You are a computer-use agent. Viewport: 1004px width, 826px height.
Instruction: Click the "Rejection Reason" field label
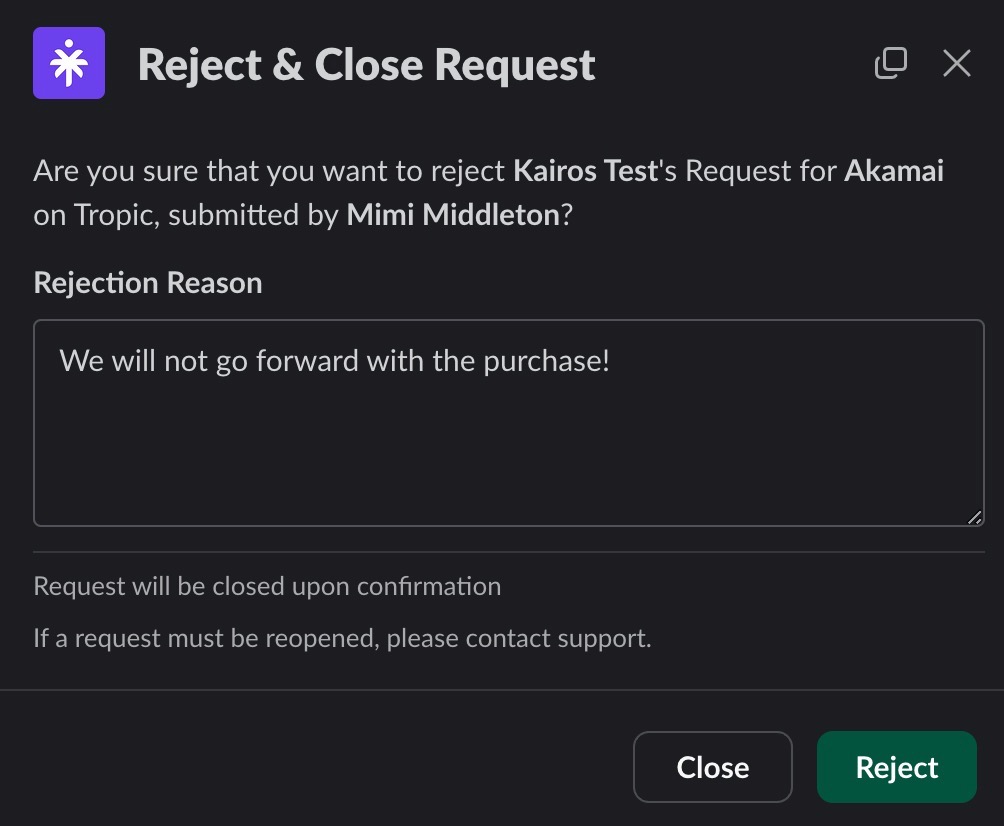(x=148, y=283)
